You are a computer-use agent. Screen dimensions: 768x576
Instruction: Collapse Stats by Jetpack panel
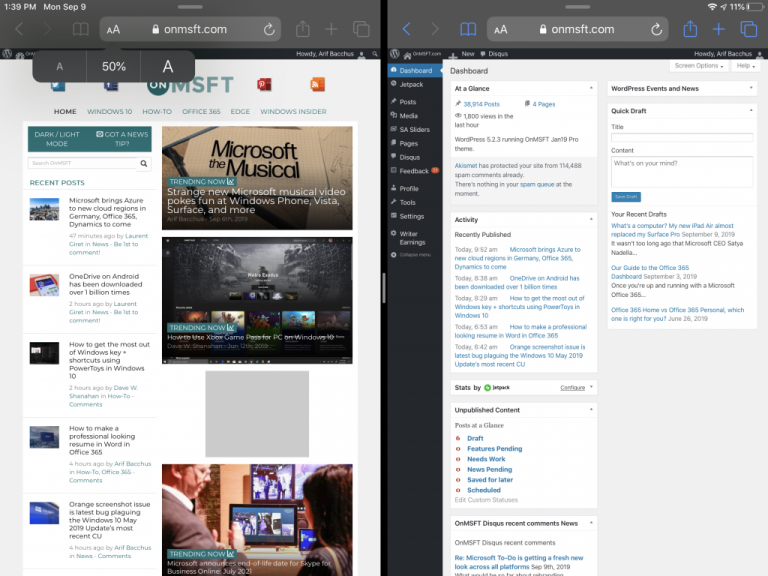(x=592, y=387)
